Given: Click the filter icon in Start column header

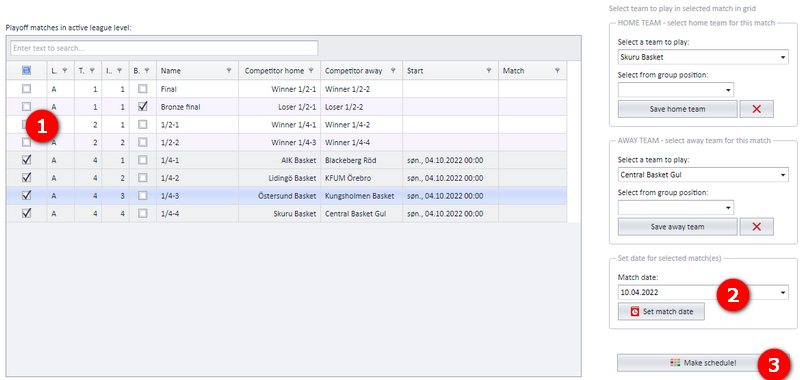Looking at the screenshot, I should pyautogui.click(x=488, y=71).
